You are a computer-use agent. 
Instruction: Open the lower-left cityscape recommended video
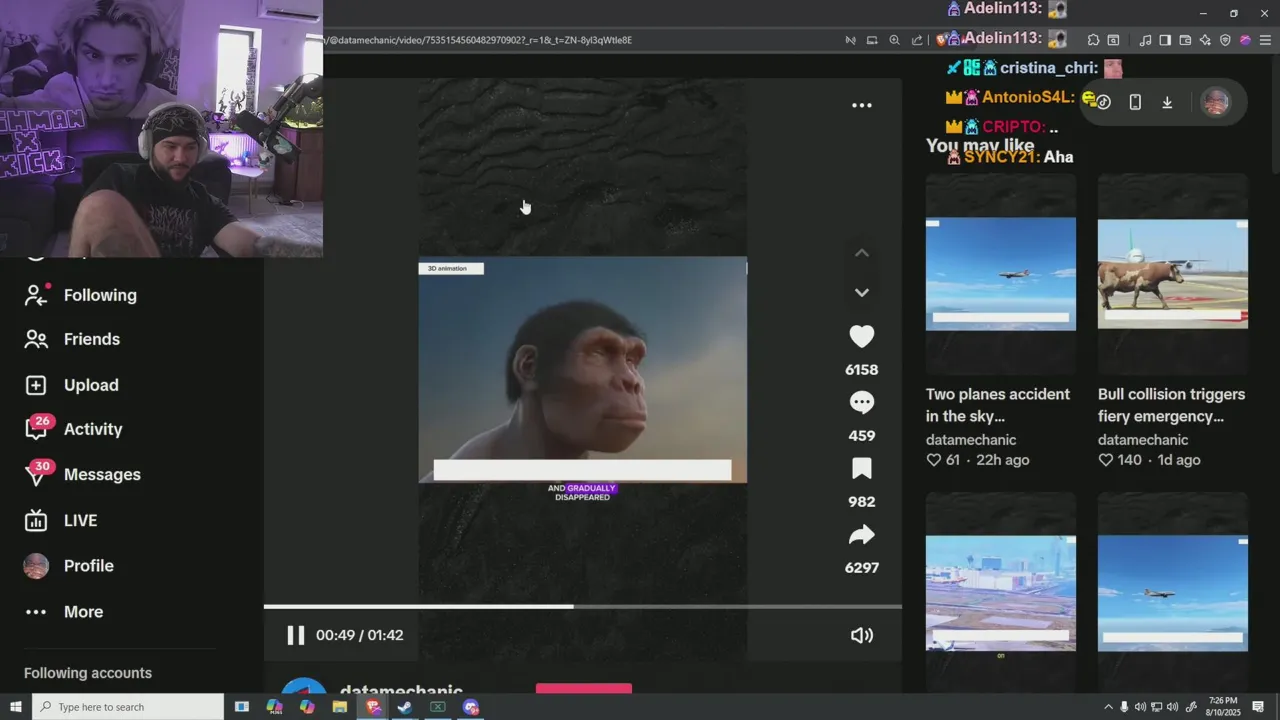pos(1001,591)
